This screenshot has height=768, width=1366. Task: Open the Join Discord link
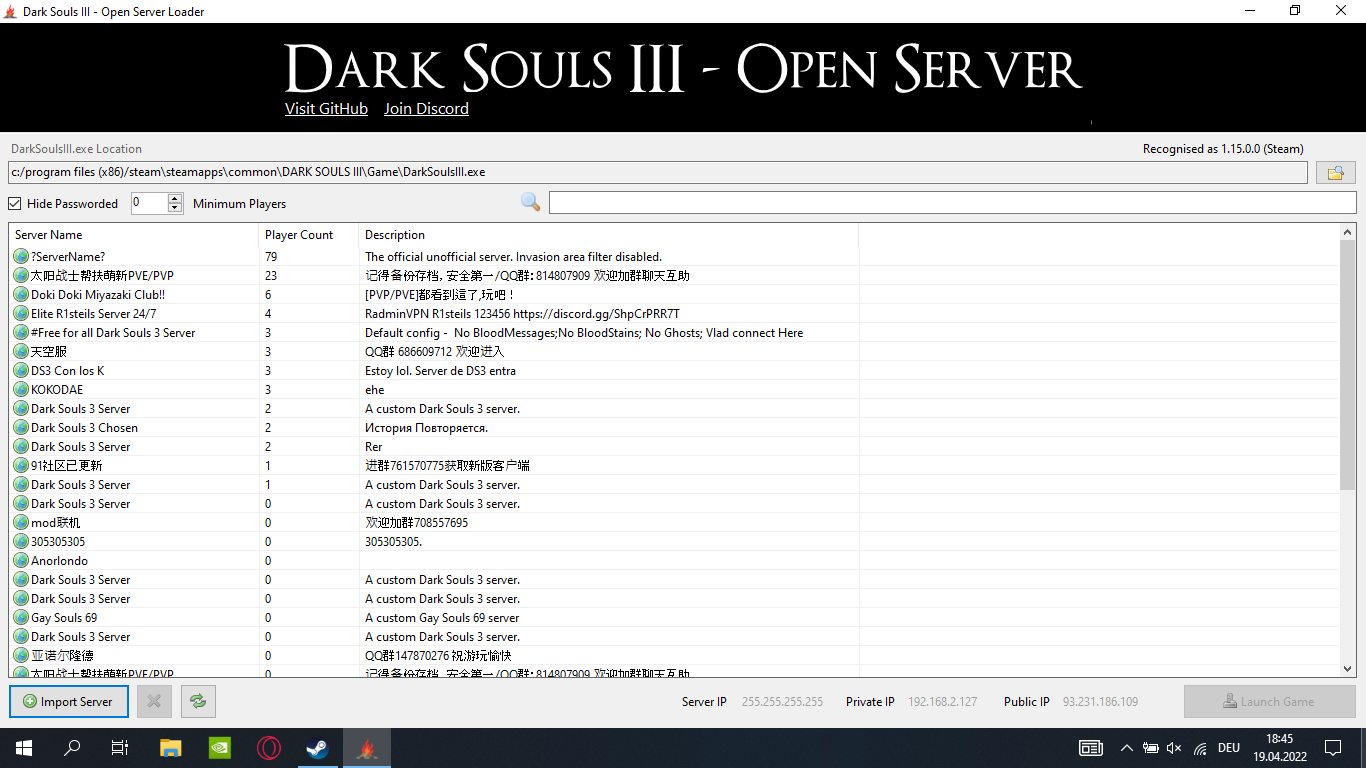point(426,109)
